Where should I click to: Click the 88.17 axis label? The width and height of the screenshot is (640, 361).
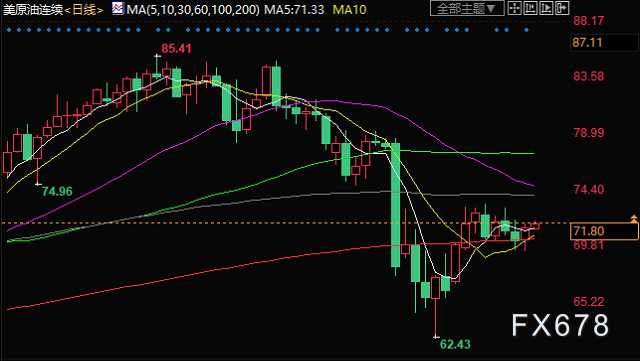coord(588,21)
